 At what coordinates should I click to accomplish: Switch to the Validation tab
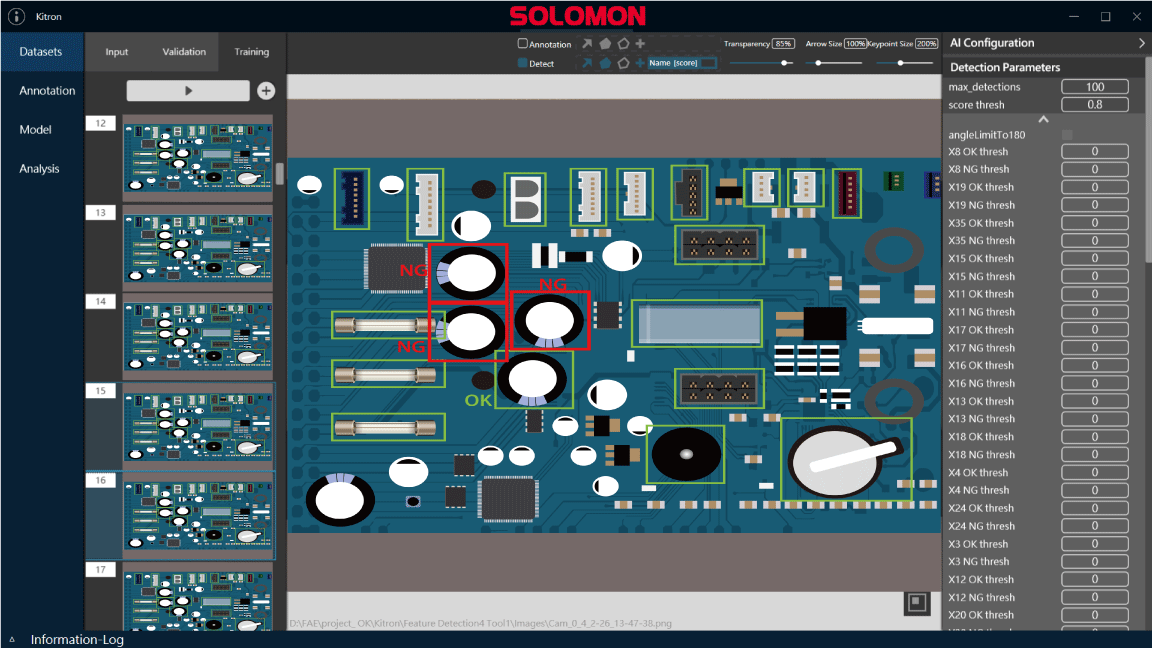tap(183, 51)
